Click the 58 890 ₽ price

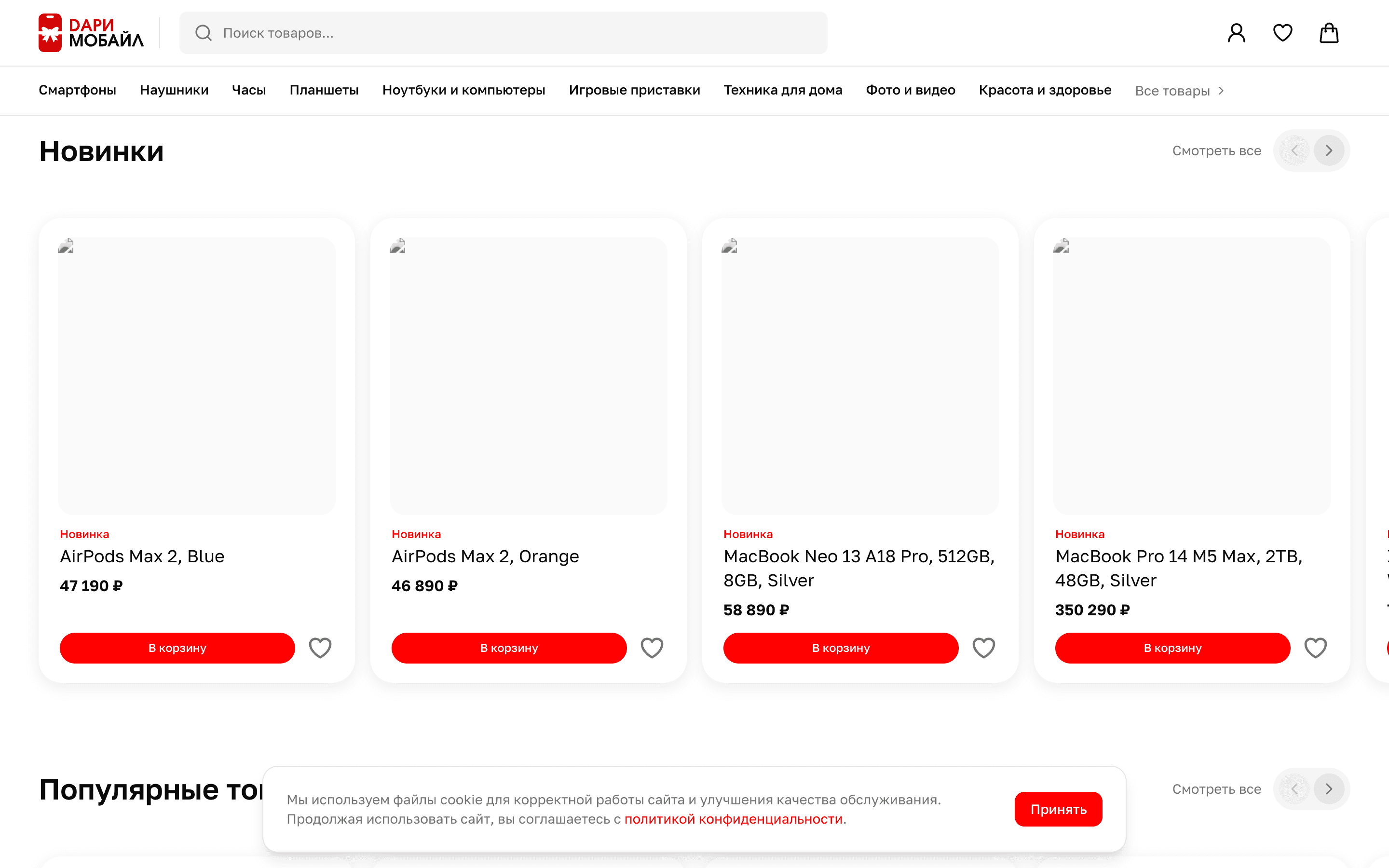[x=756, y=610]
